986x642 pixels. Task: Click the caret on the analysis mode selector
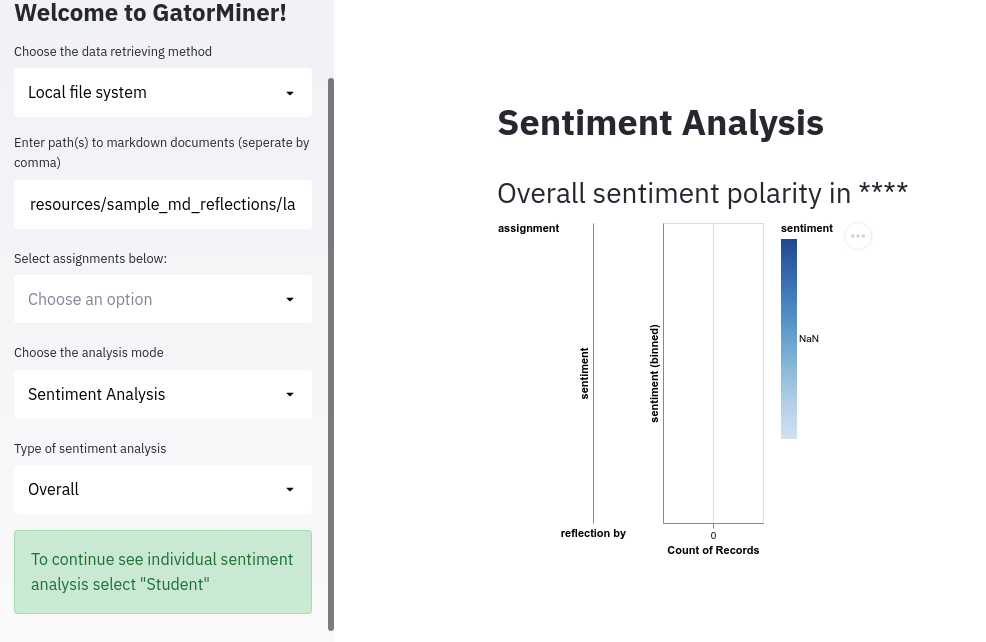click(290, 394)
